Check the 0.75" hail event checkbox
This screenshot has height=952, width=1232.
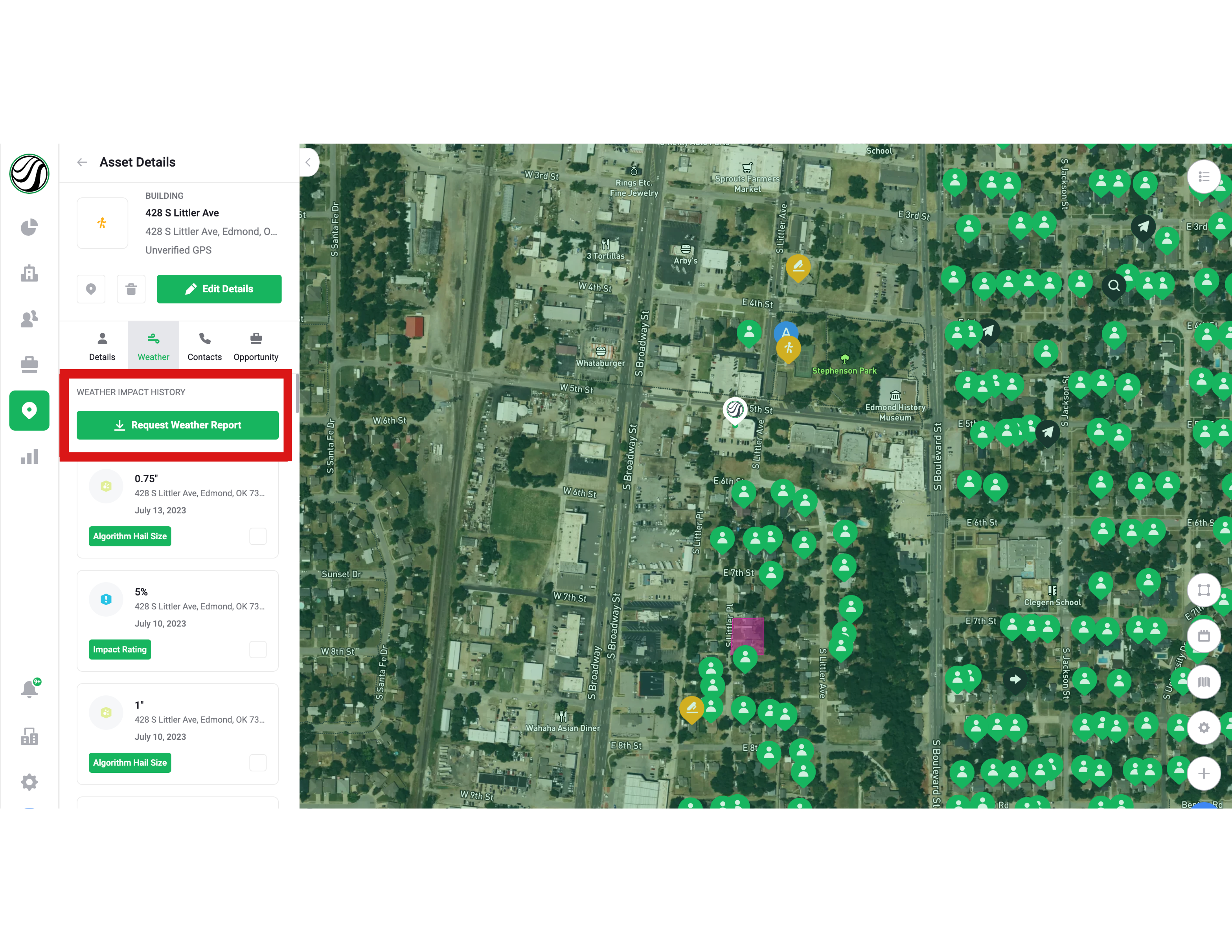coord(258,536)
